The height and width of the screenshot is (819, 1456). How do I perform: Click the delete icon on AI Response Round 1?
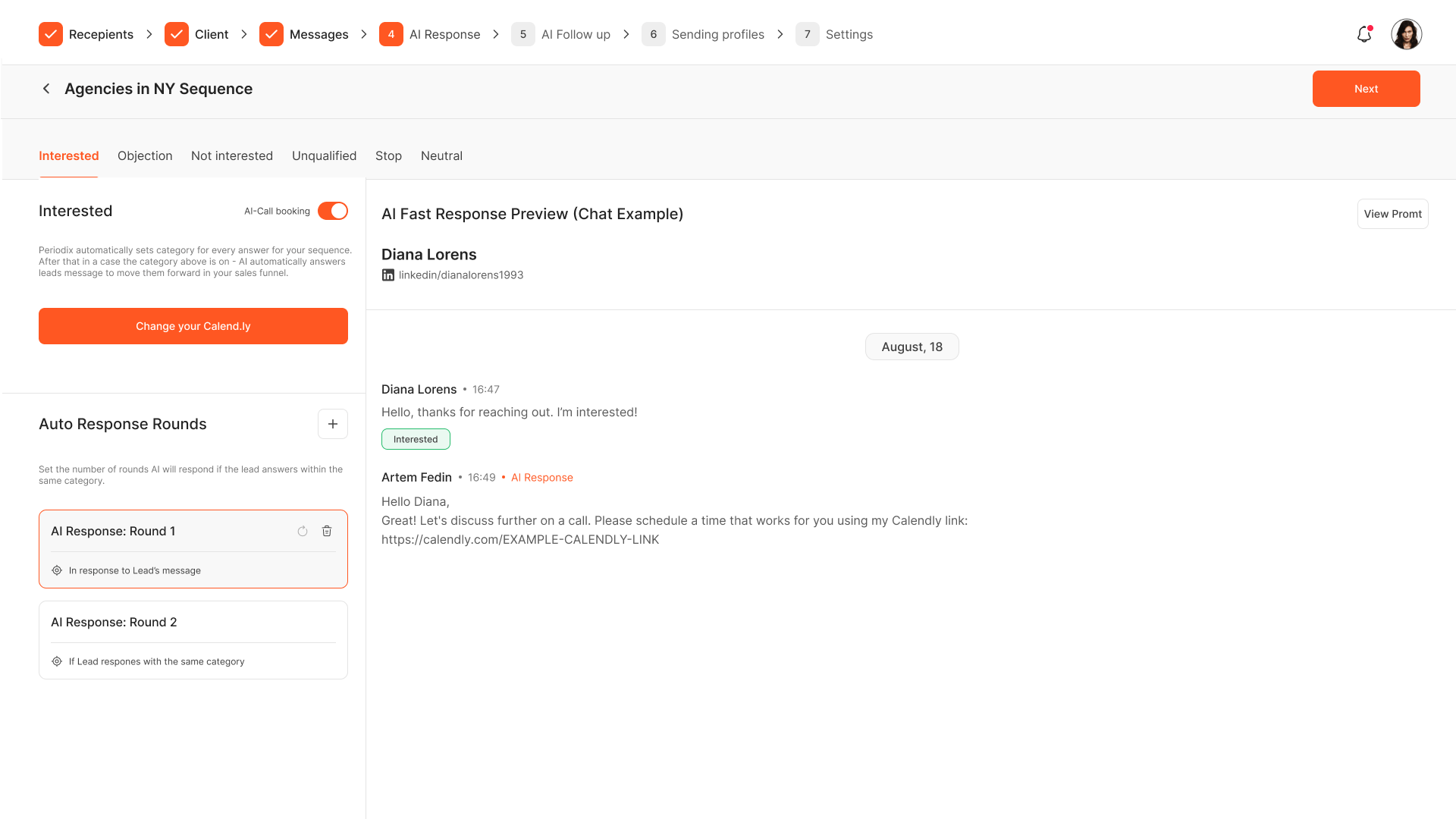pos(325,531)
